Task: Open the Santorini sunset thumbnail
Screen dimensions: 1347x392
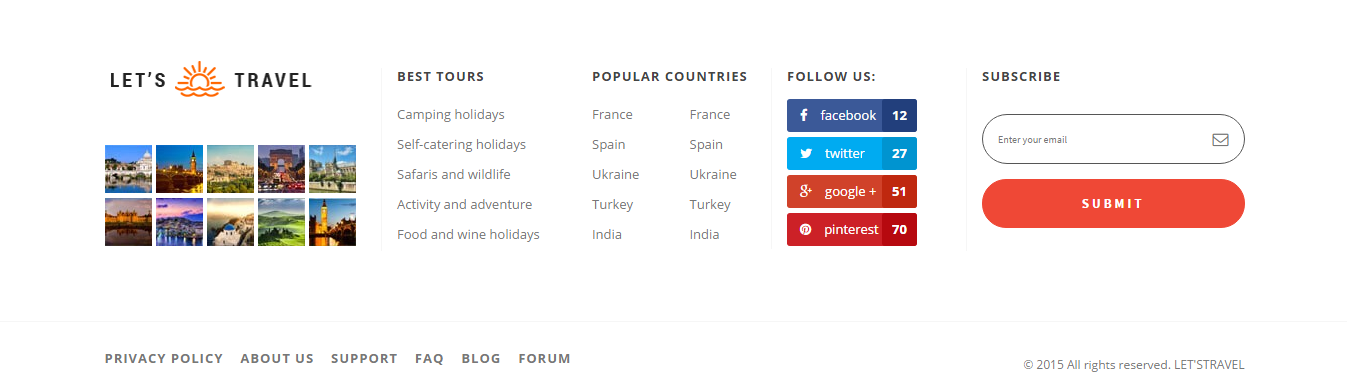Action: point(230,222)
